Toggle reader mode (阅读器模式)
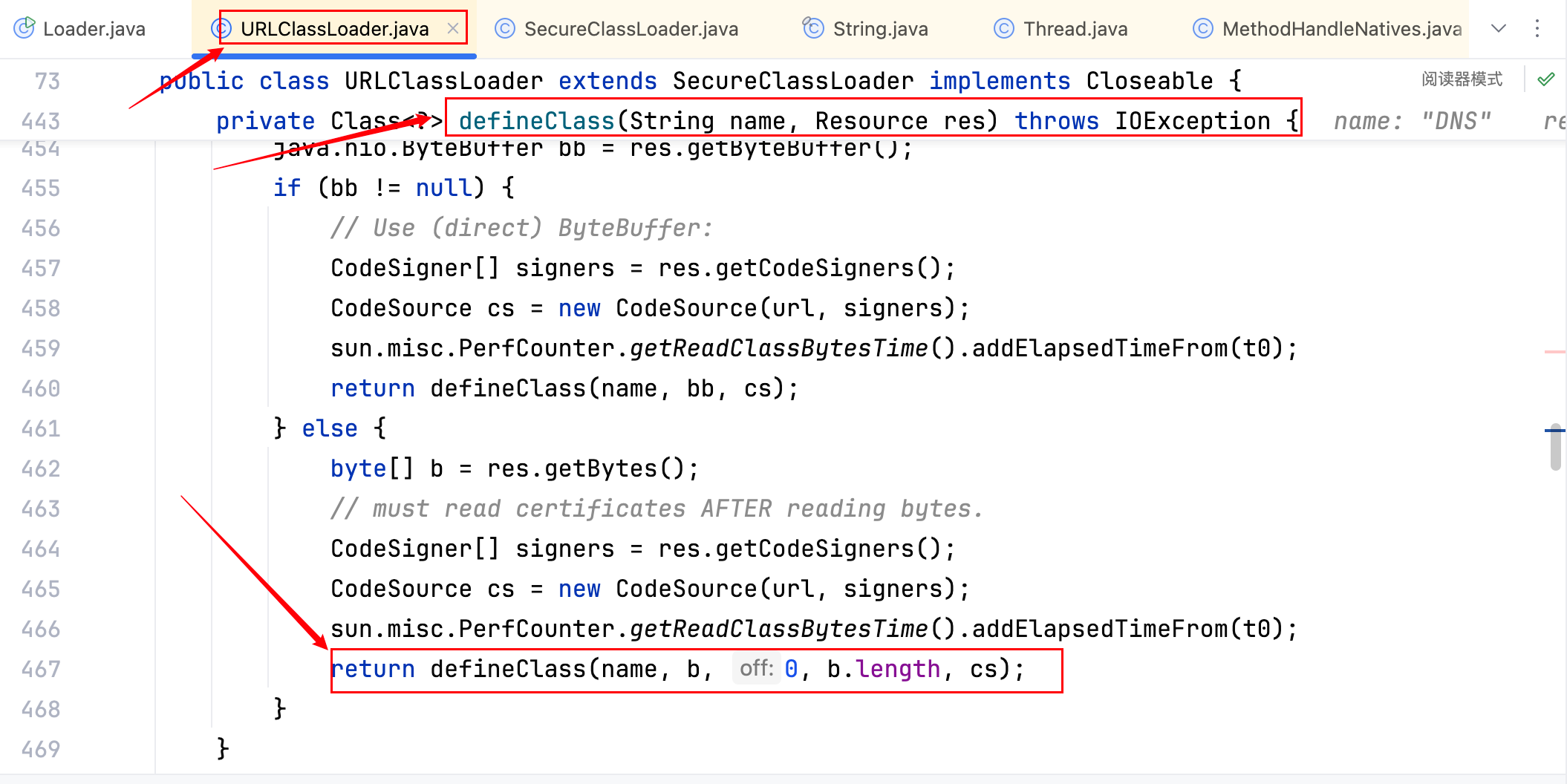 pos(1462,79)
